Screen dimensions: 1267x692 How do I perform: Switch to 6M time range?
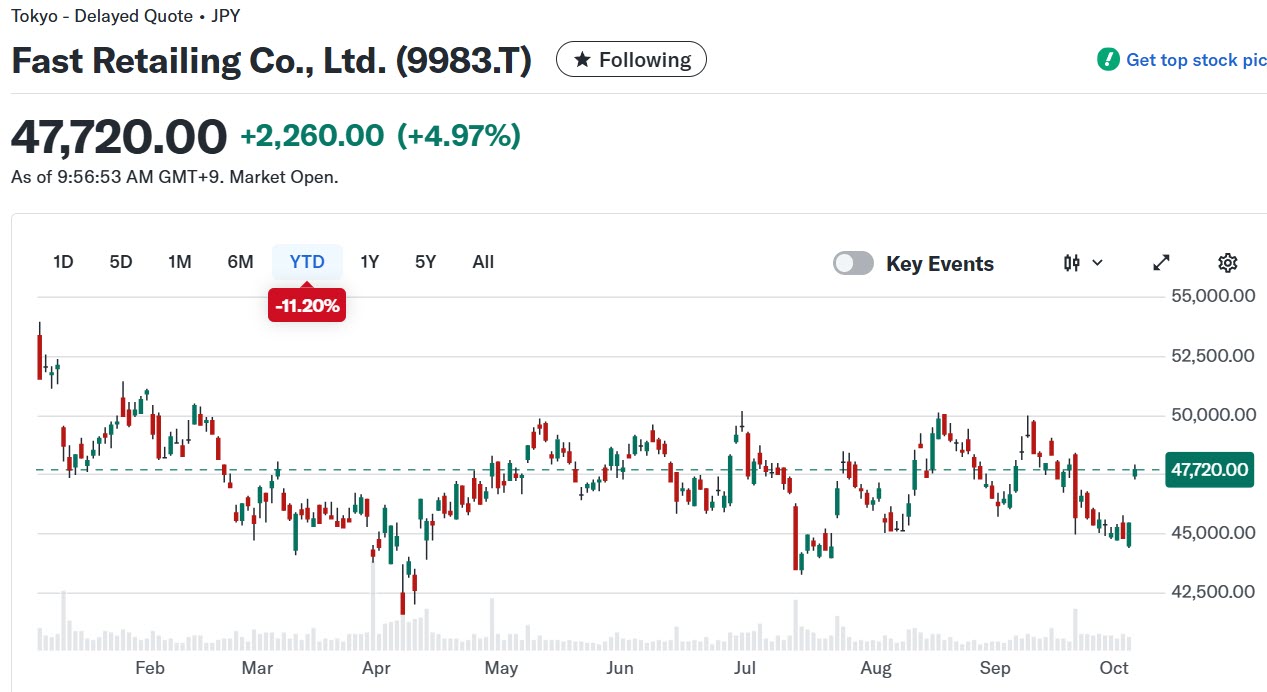pyautogui.click(x=240, y=262)
